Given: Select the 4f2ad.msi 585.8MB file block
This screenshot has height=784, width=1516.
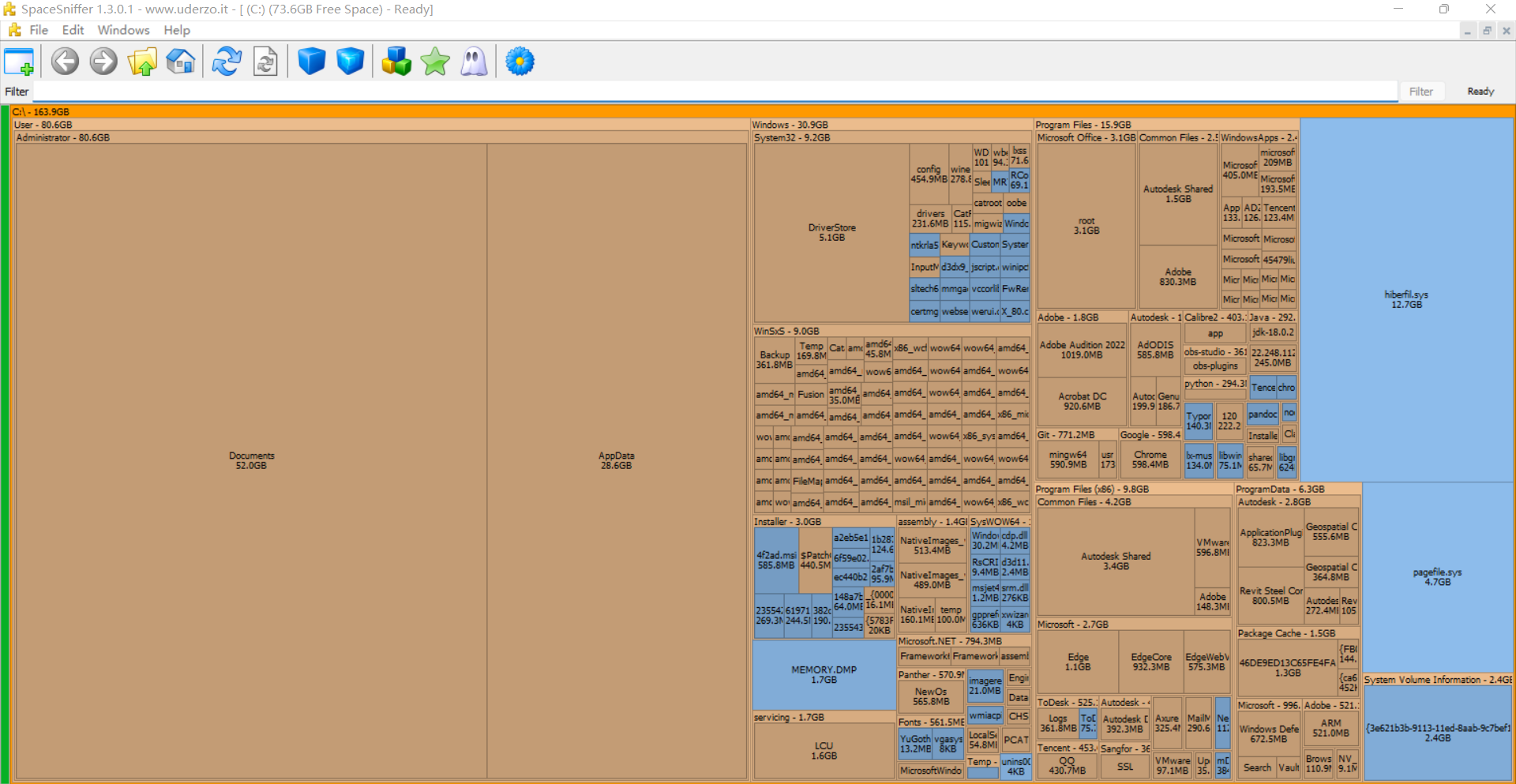Looking at the screenshot, I should coord(775,561).
